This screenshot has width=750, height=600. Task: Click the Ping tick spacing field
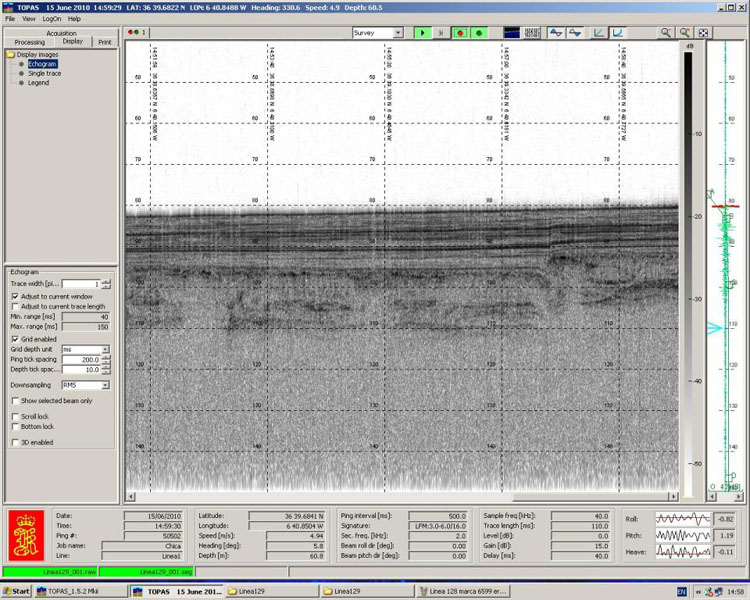pyautogui.click(x=83, y=359)
